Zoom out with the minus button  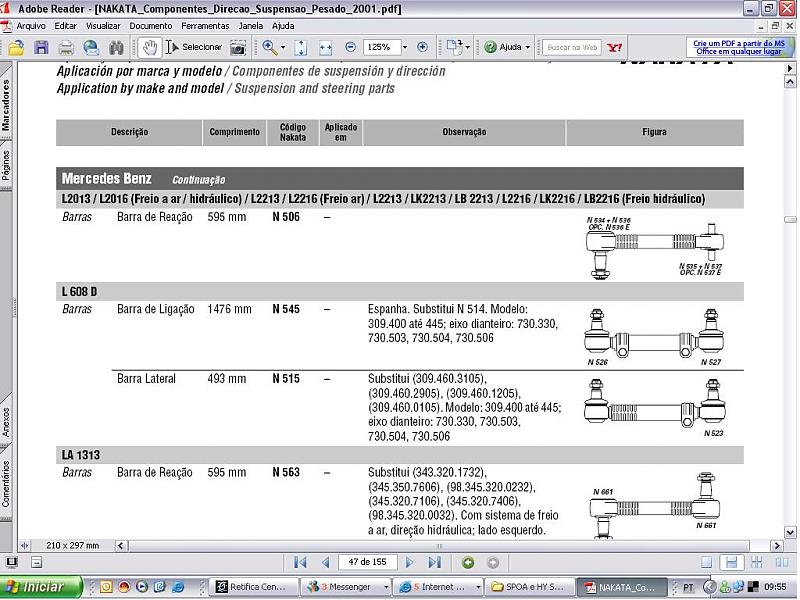[x=351, y=47]
